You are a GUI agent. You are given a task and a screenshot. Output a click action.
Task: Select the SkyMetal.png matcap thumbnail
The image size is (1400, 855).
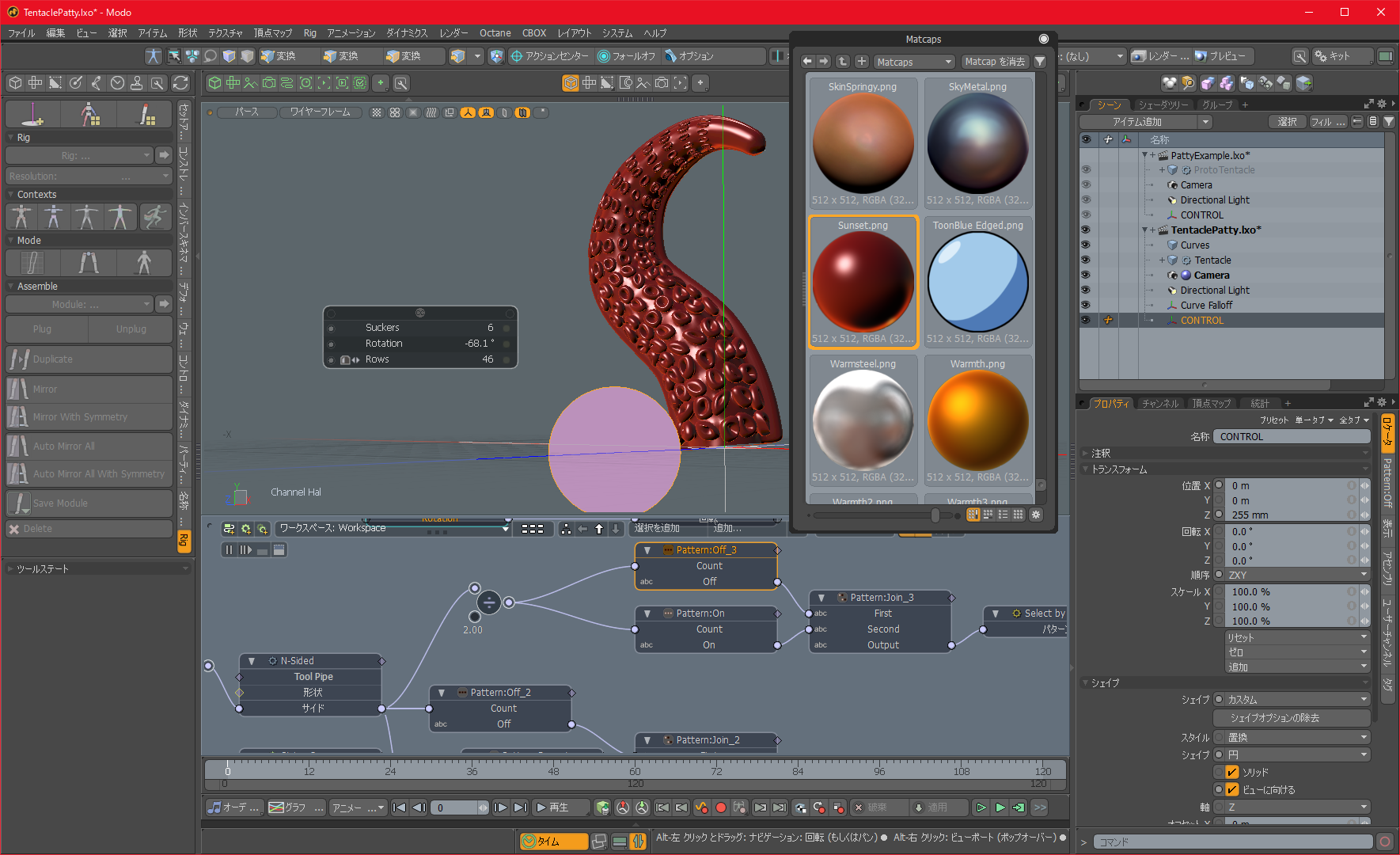pos(978,143)
